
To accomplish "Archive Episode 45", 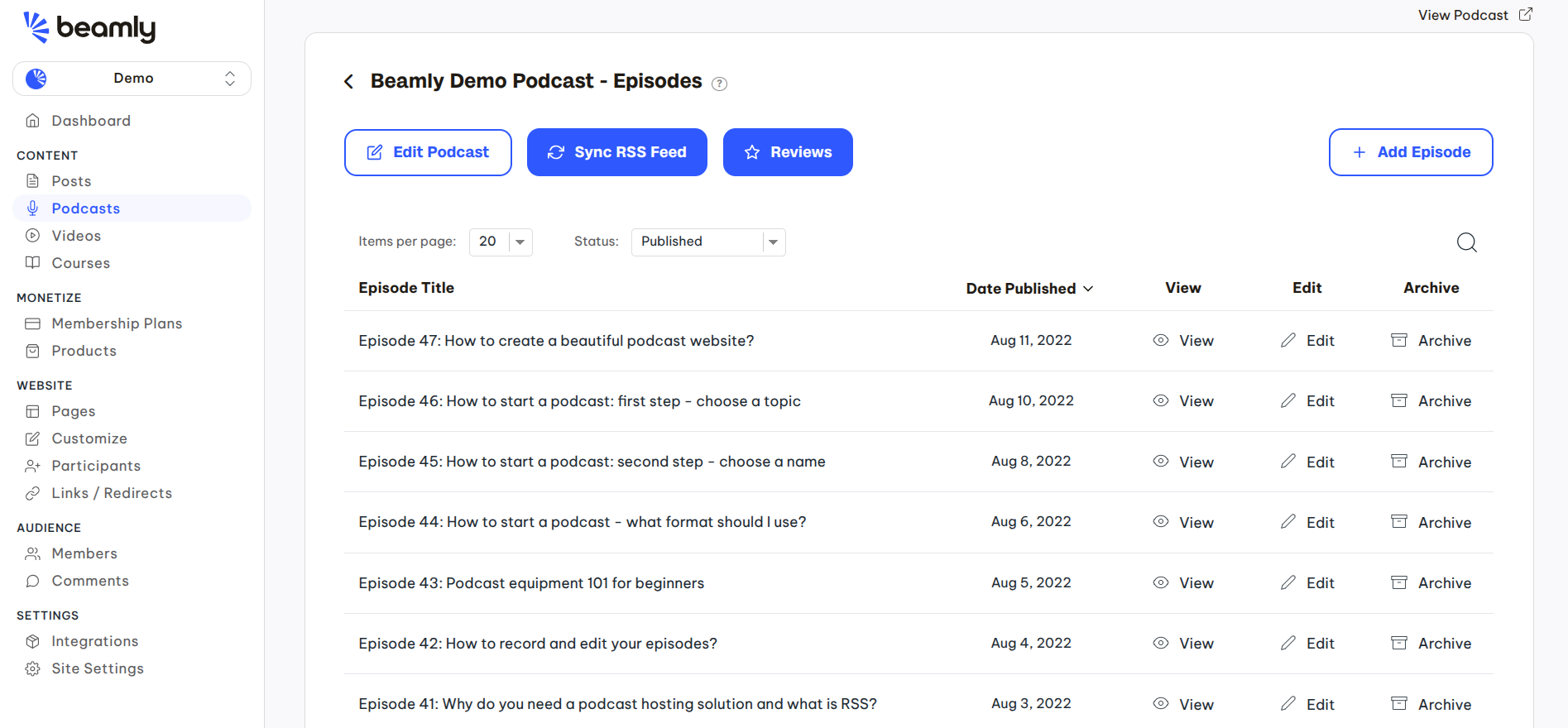I will click(x=1431, y=462).
